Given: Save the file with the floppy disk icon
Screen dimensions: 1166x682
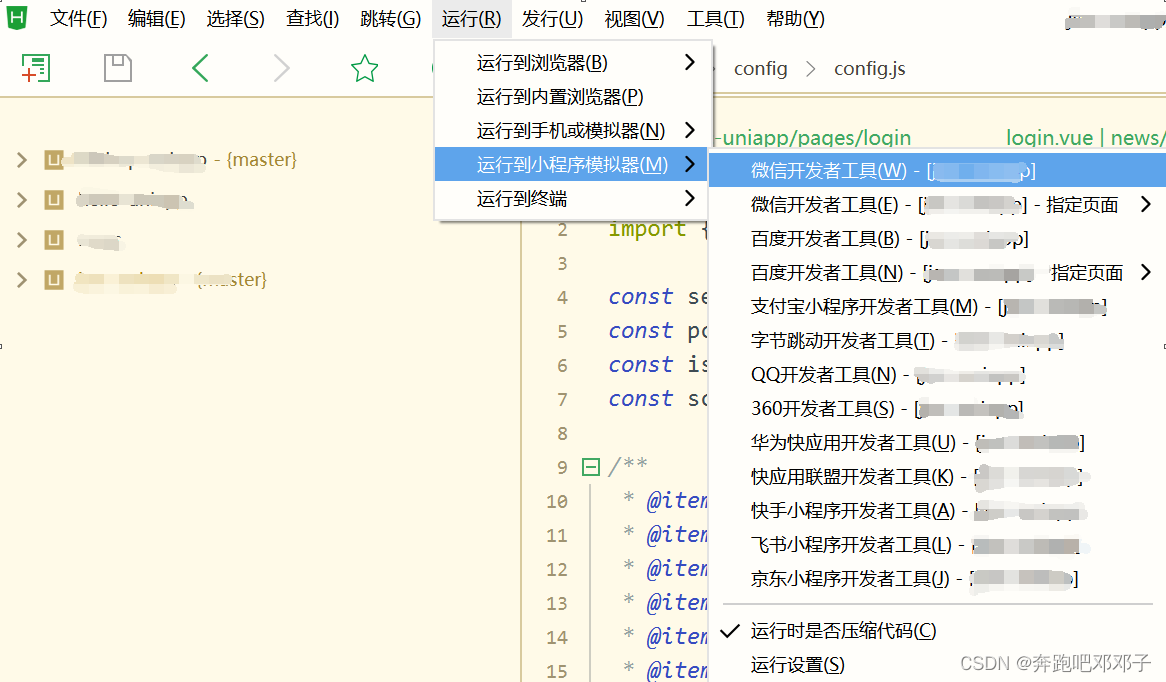Looking at the screenshot, I should [117, 68].
